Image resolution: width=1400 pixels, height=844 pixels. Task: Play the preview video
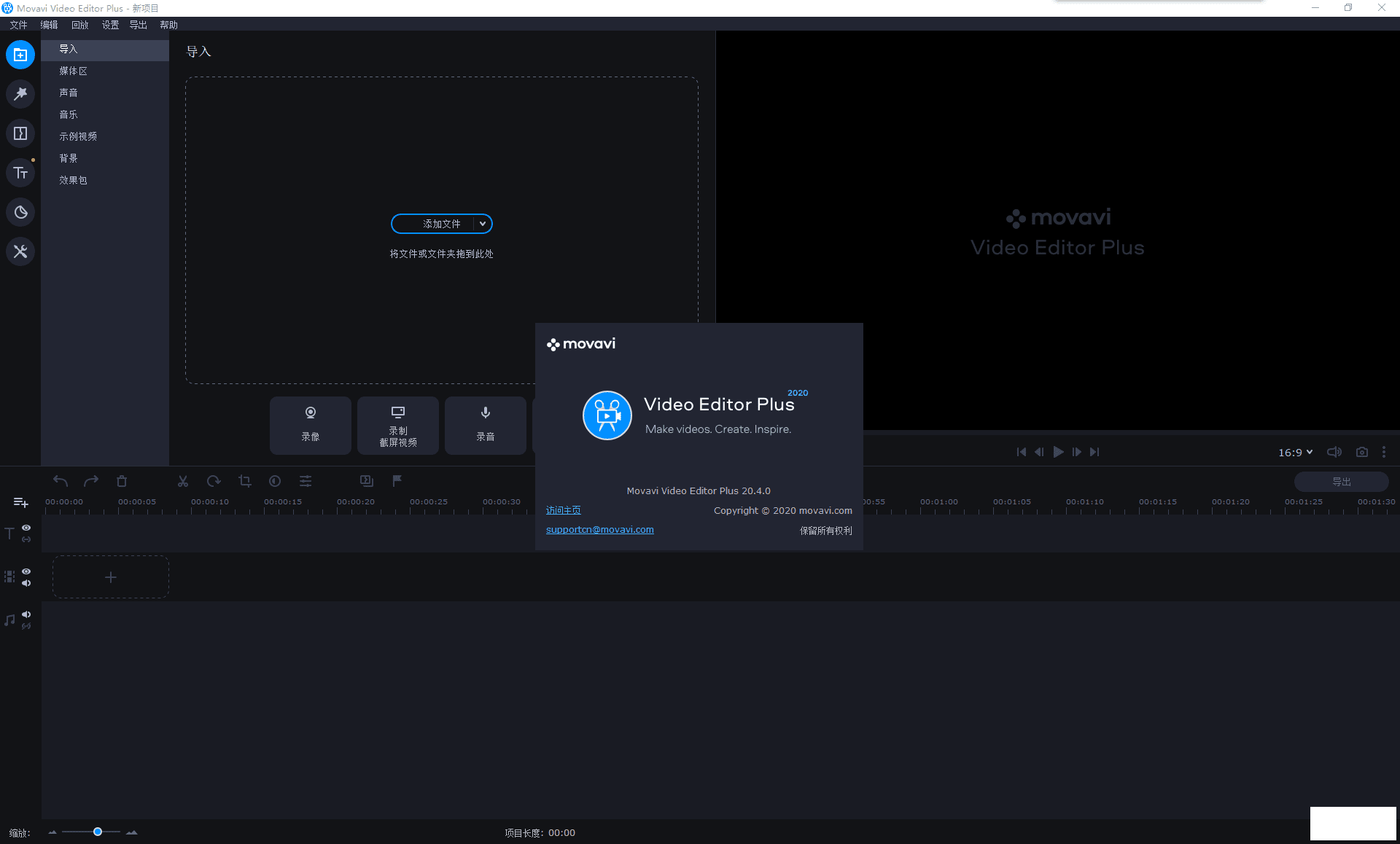1058,452
